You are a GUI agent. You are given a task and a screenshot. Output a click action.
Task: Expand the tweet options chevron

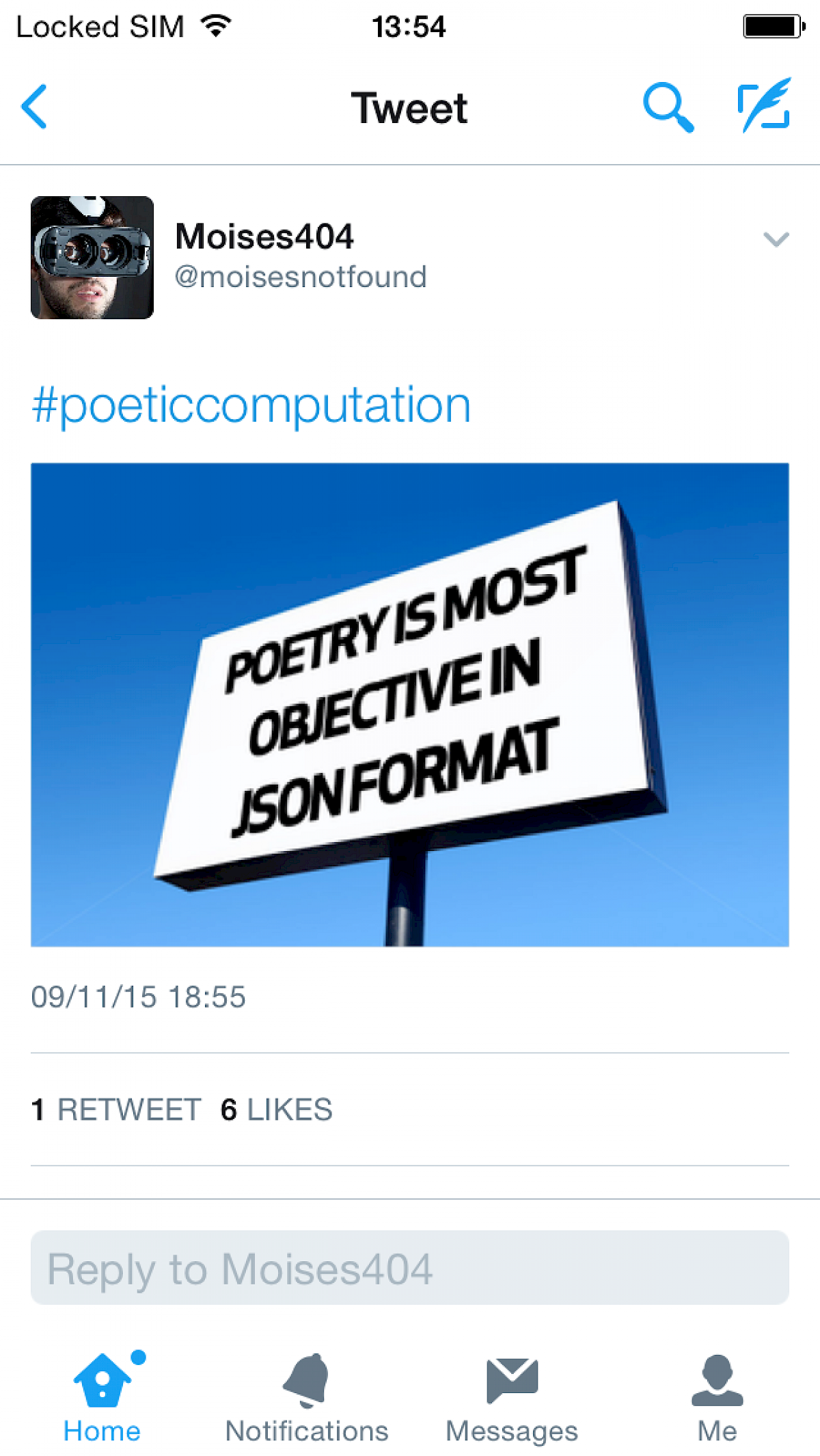pos(776,239)
